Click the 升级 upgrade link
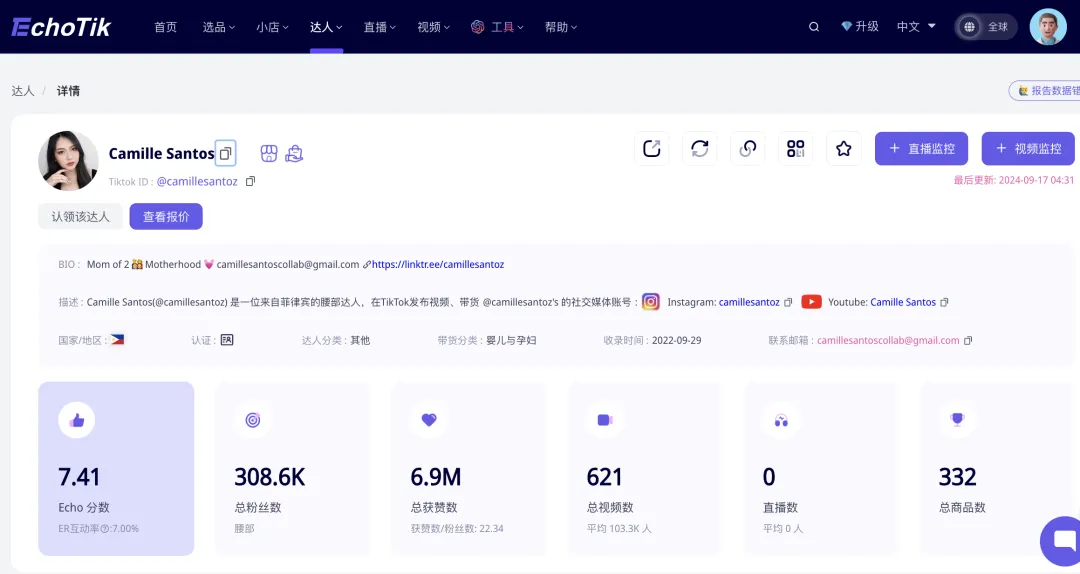 (x=866, y=26)
